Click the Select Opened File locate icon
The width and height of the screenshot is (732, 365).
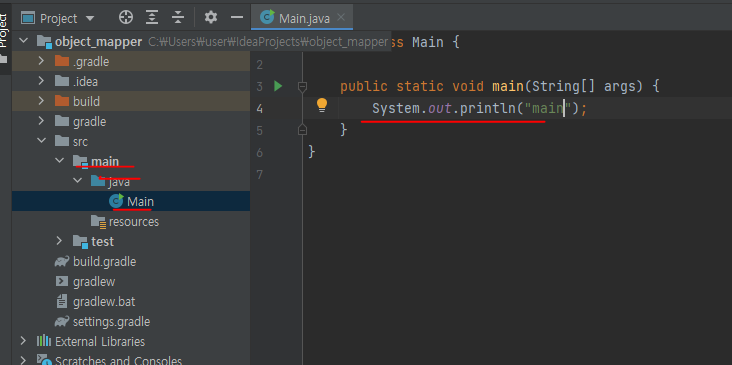[126, 18]
